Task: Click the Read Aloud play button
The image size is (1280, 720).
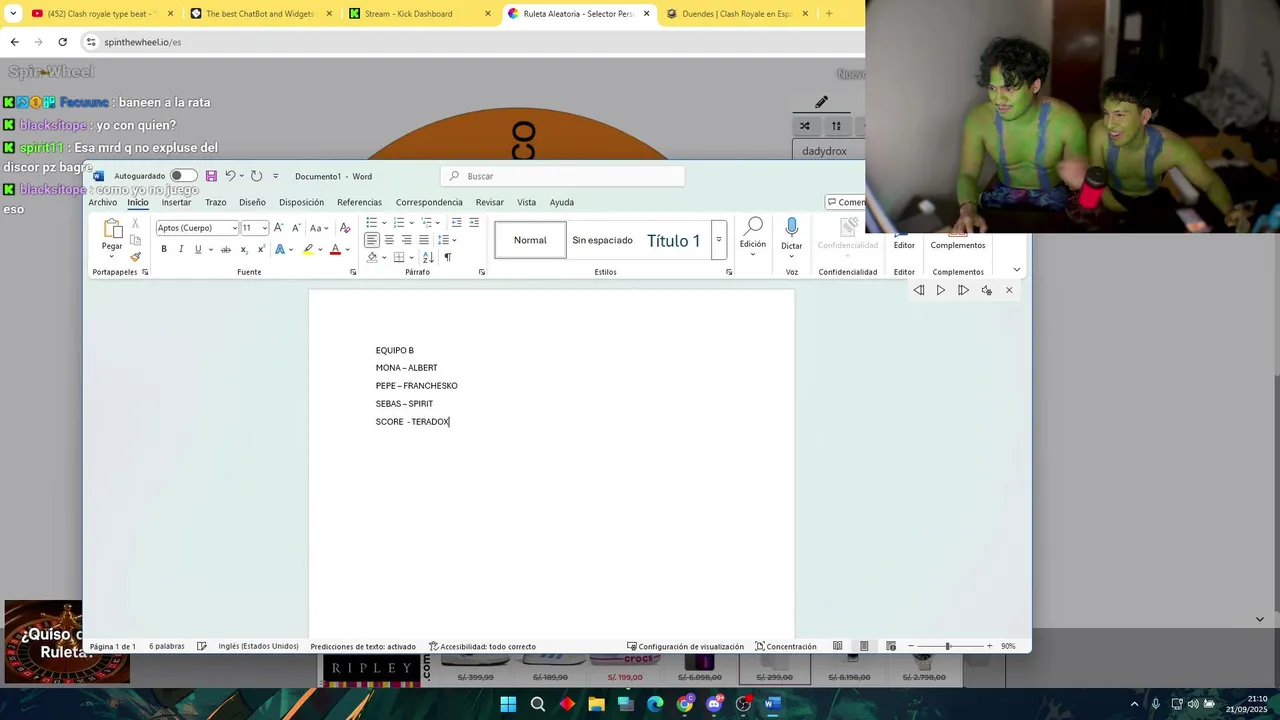Action: (940, 290)
